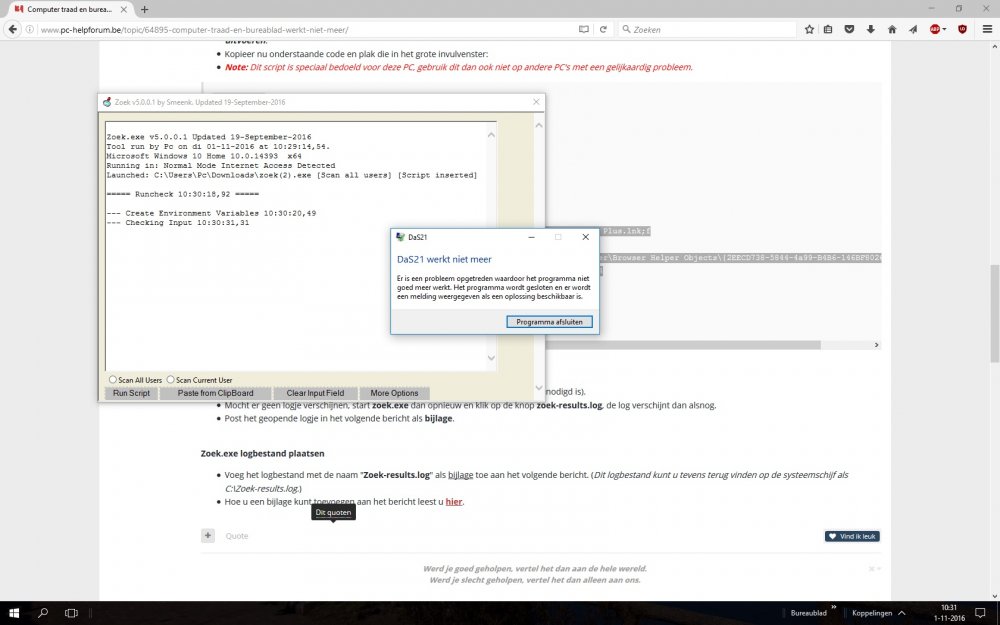Click Clear Input Field button
Screen dimensions: 1000x625
tap(315, 393)
